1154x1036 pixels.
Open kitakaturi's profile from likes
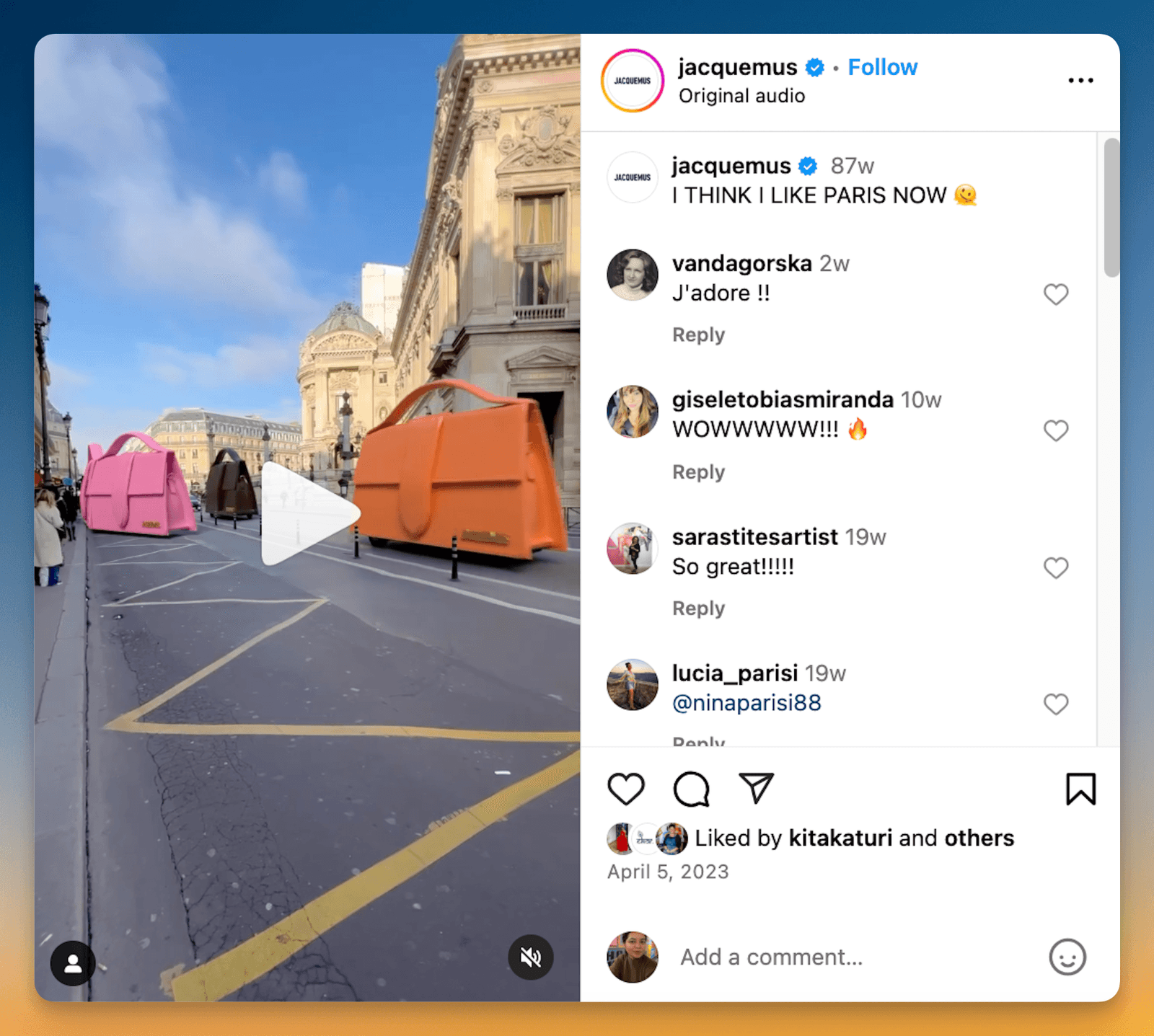coord(840,838)
